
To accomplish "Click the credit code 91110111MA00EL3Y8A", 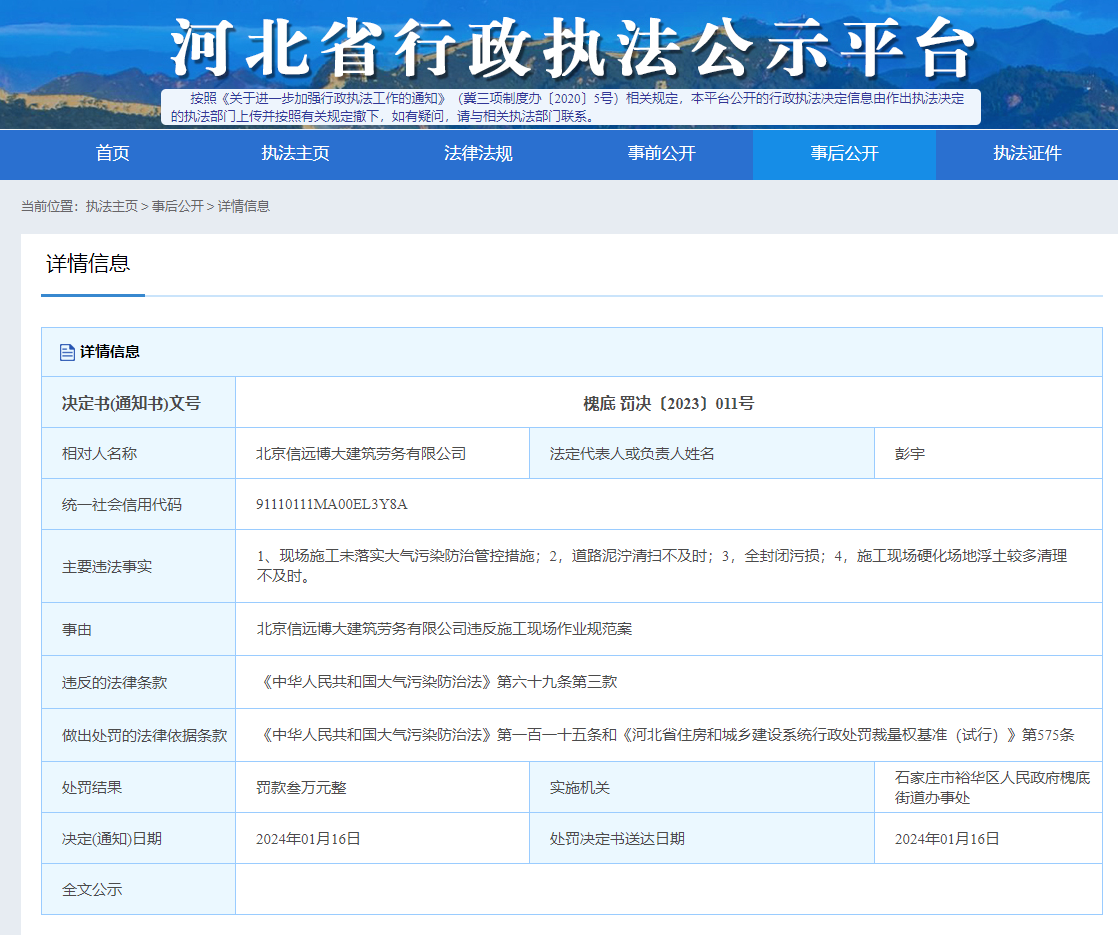I will [332, 504].
